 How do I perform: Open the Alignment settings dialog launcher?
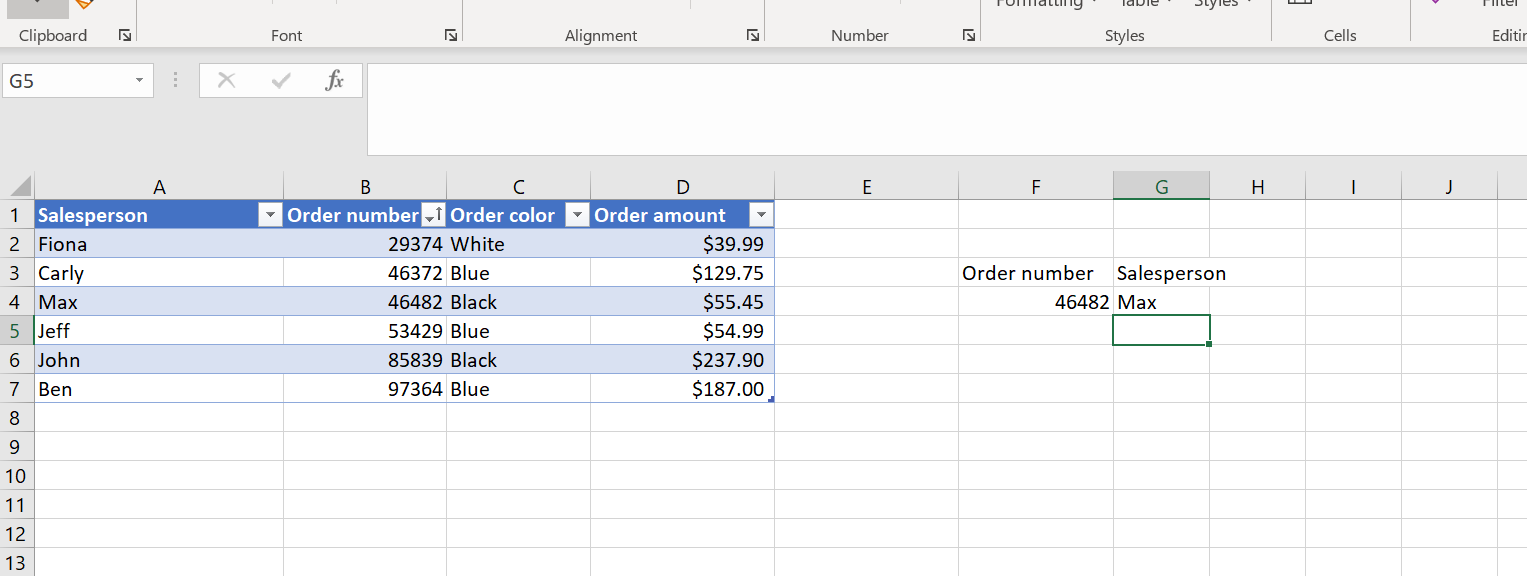[x=753, y=36]
